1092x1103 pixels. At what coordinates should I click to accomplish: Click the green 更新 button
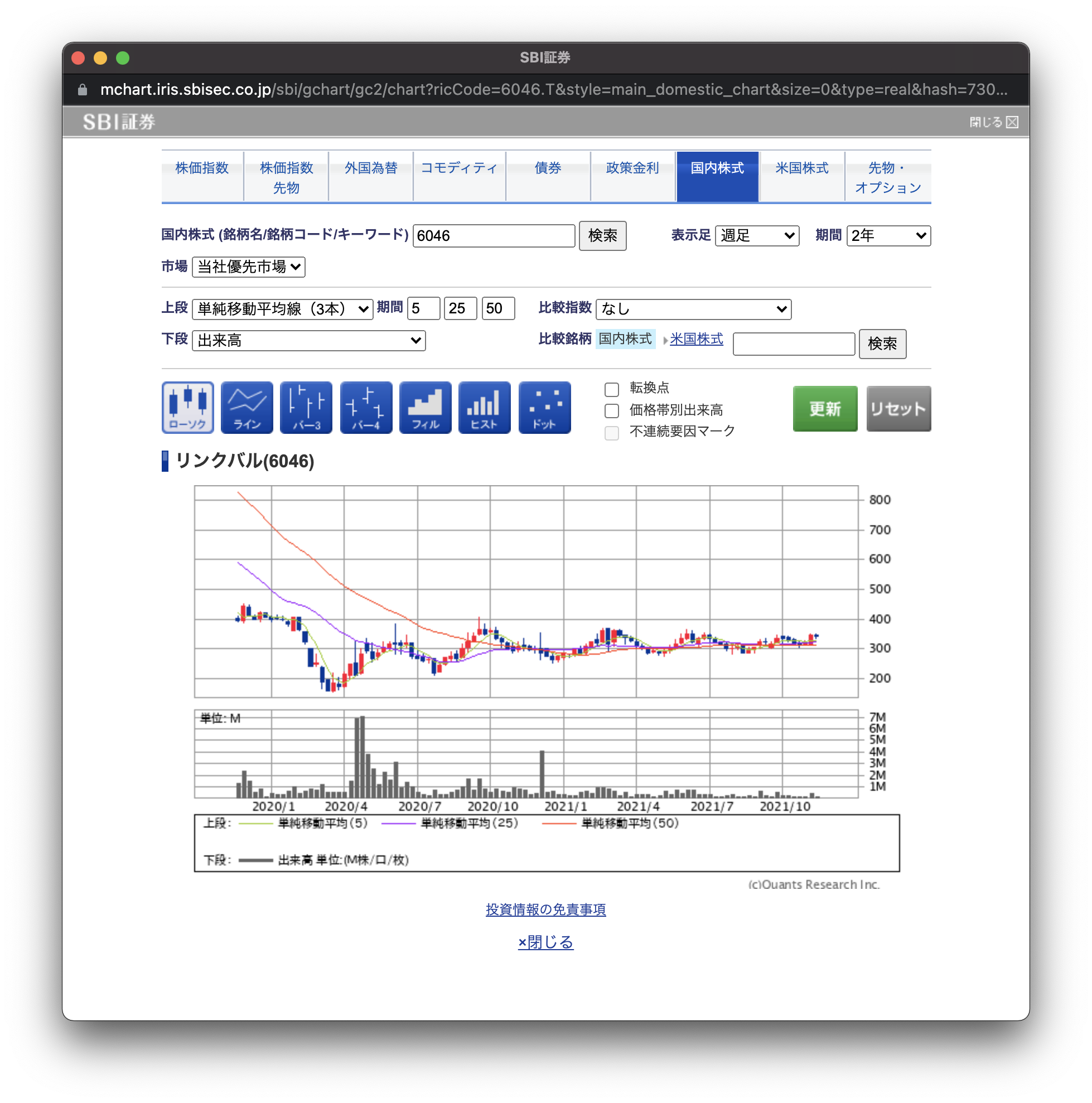(825, 408)
